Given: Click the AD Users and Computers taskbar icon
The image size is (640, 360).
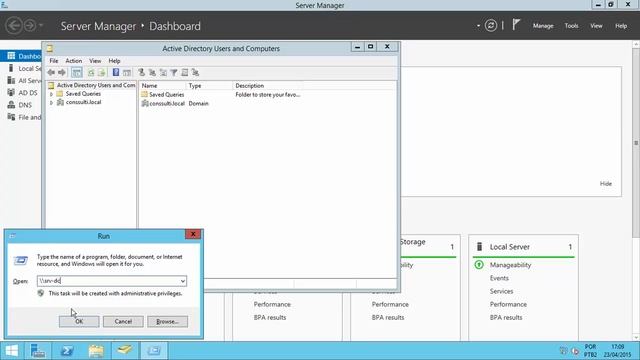Looking at the screenshot, I should (x=124, y=351).
